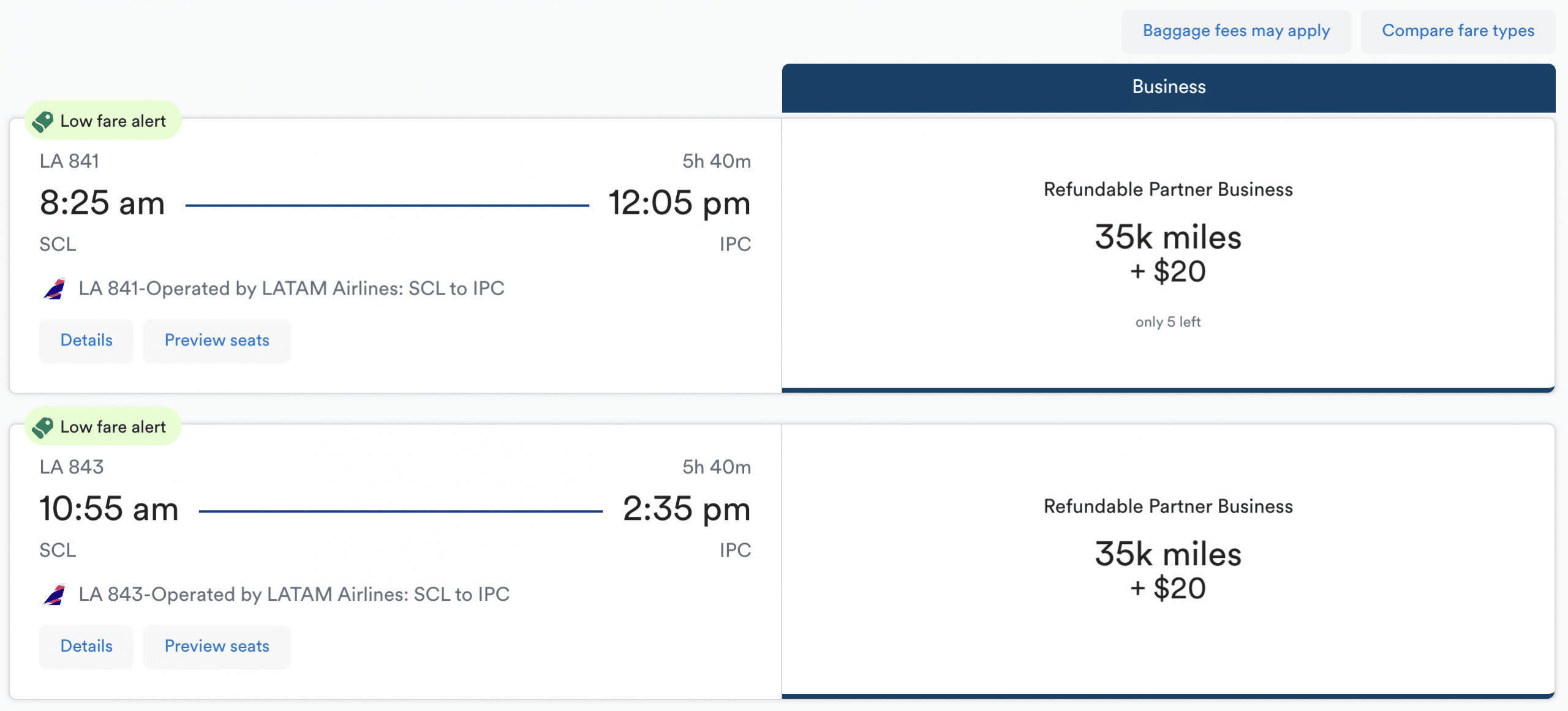Screen dimensions: 1568x711
Task: Open the Baggage fees may apply link
Action: (x=1236, y=31)
